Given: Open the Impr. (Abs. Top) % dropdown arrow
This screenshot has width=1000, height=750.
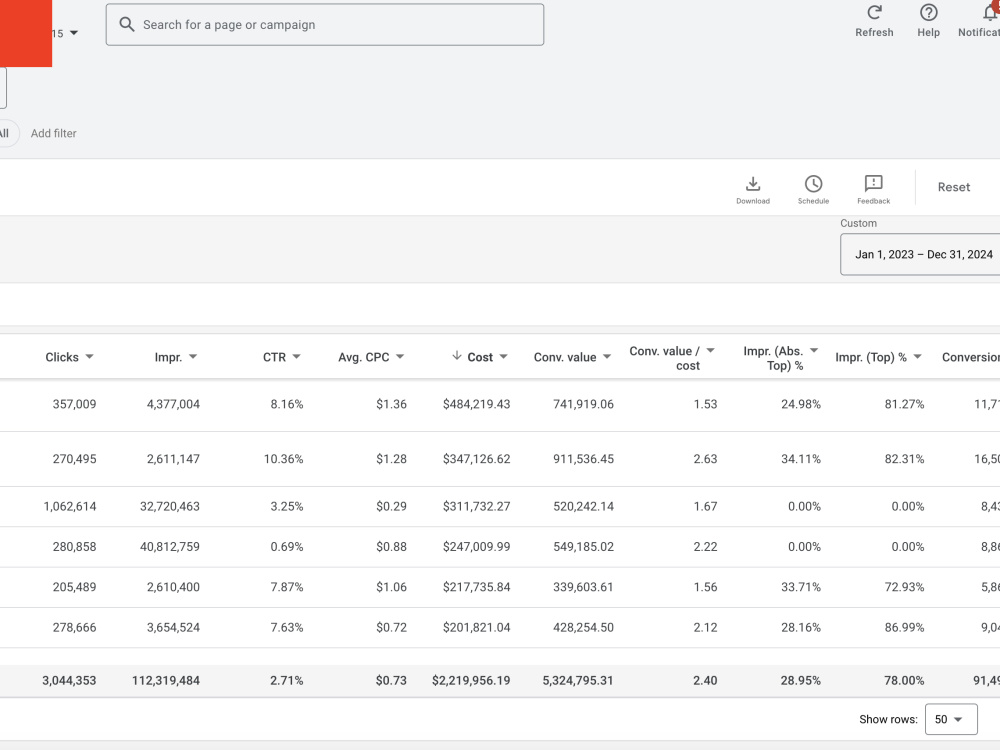Looking at the screenshot, I should [x=814, y=350].
